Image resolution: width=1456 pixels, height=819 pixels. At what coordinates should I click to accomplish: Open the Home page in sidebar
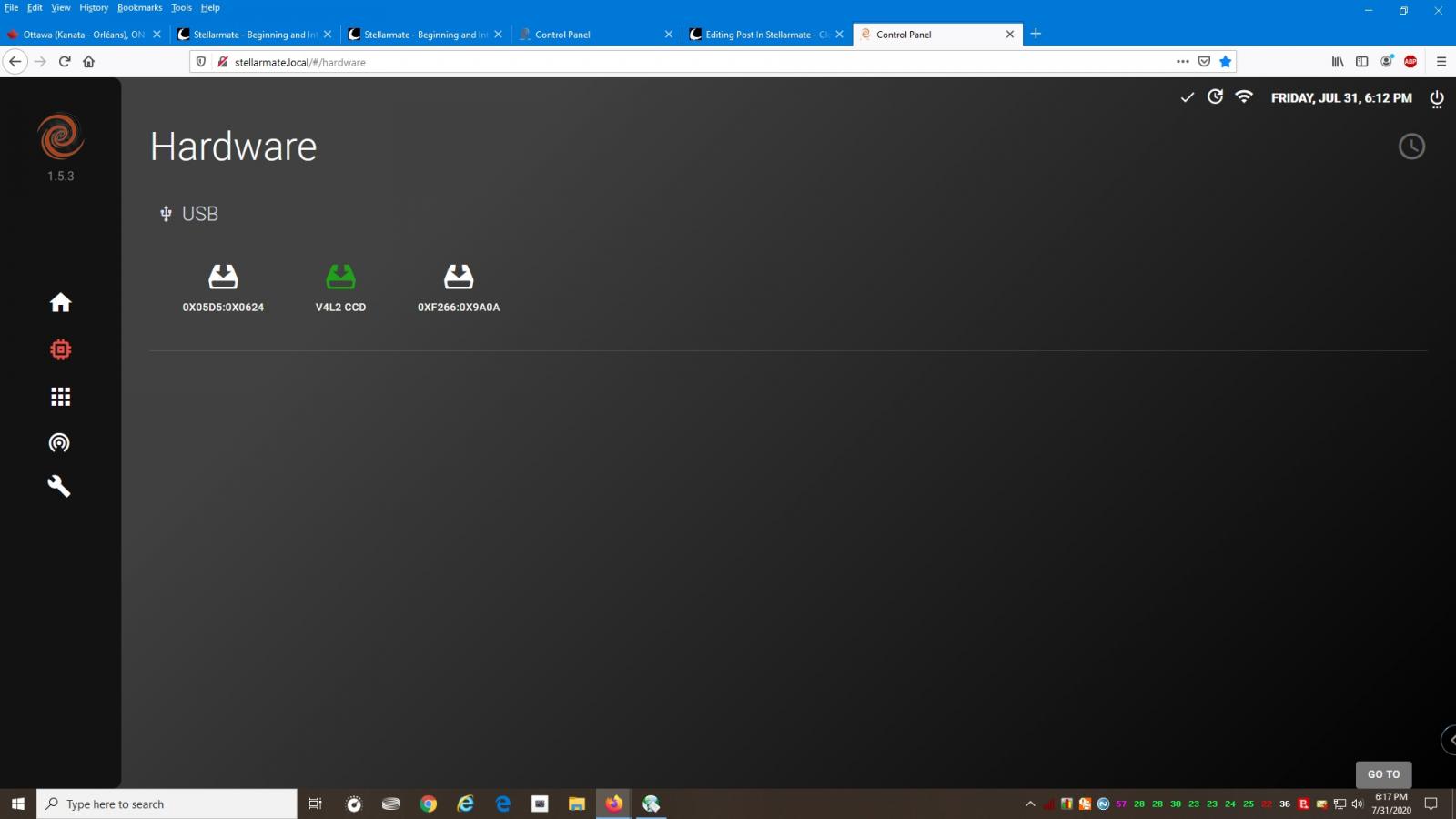60,302
